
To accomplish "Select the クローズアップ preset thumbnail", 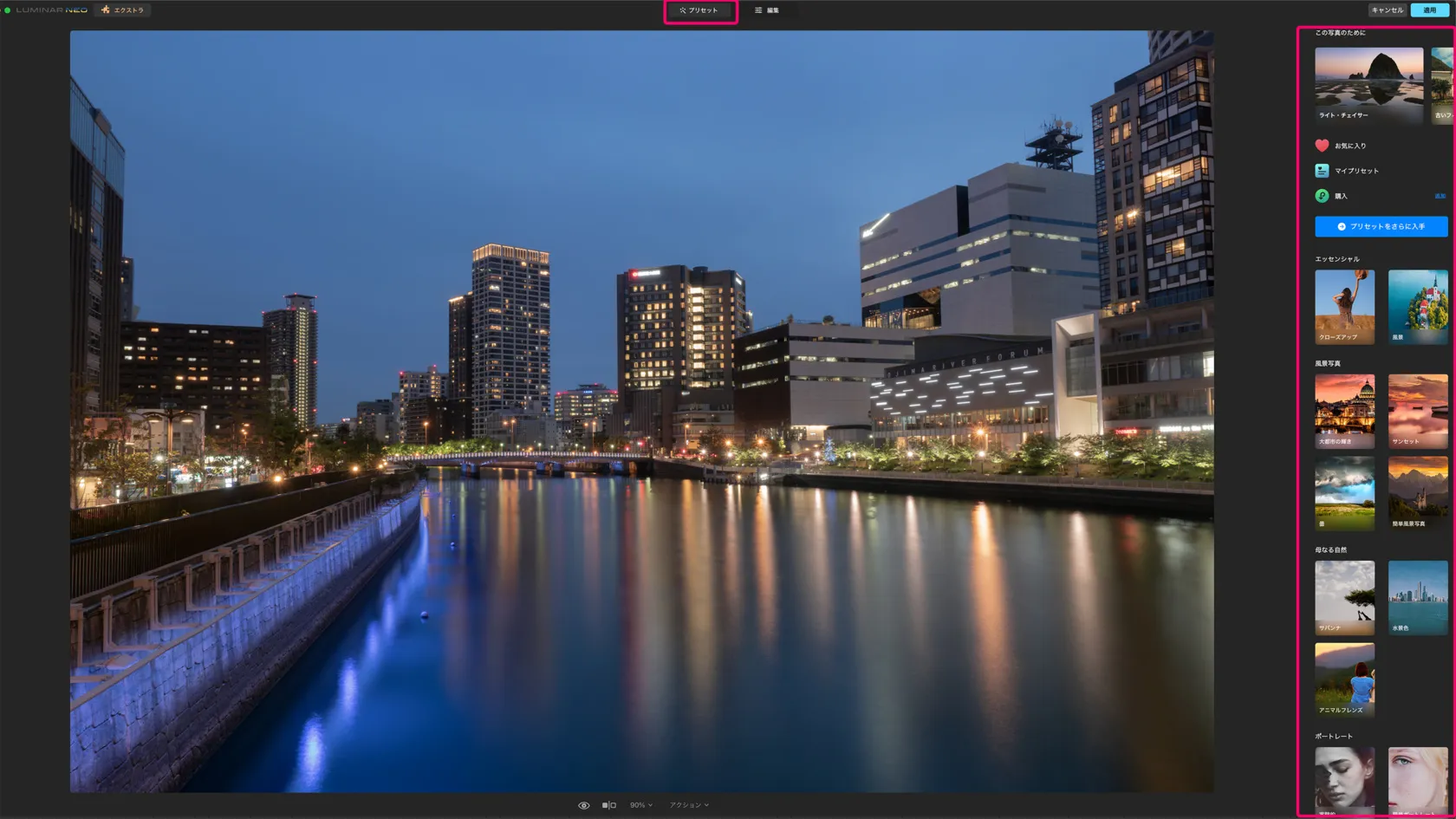I will (x=1344, y=306).
